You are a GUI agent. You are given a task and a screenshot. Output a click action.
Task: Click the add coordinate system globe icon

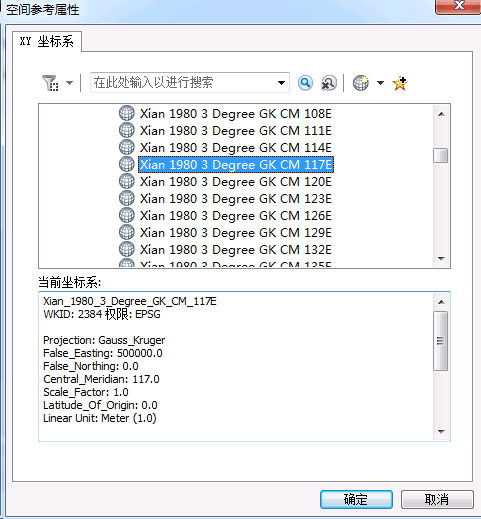click(361, 83)
